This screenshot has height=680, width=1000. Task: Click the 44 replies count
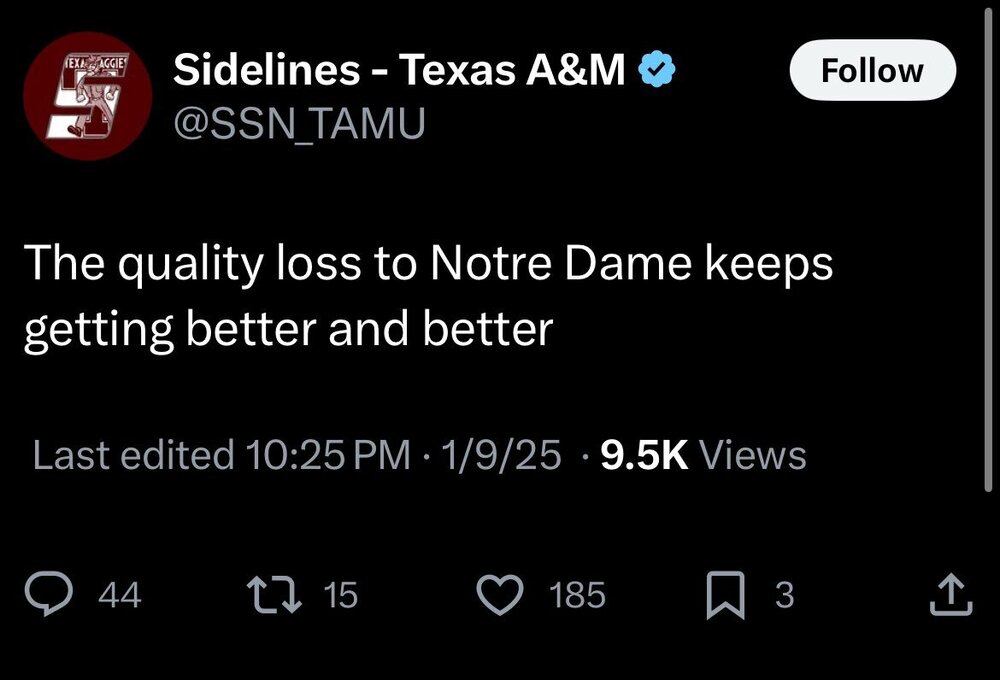[120, 595]
